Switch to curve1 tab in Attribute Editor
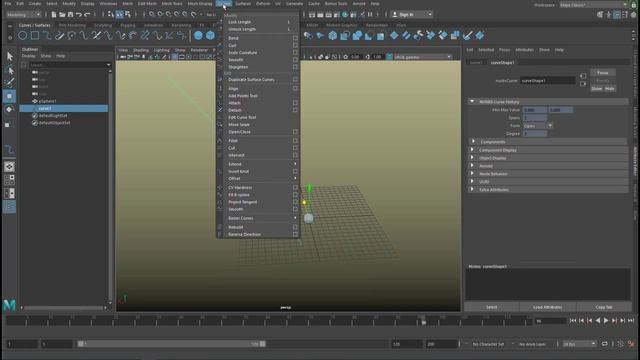This screenshot has height=360, width=640. coord(476,62)
